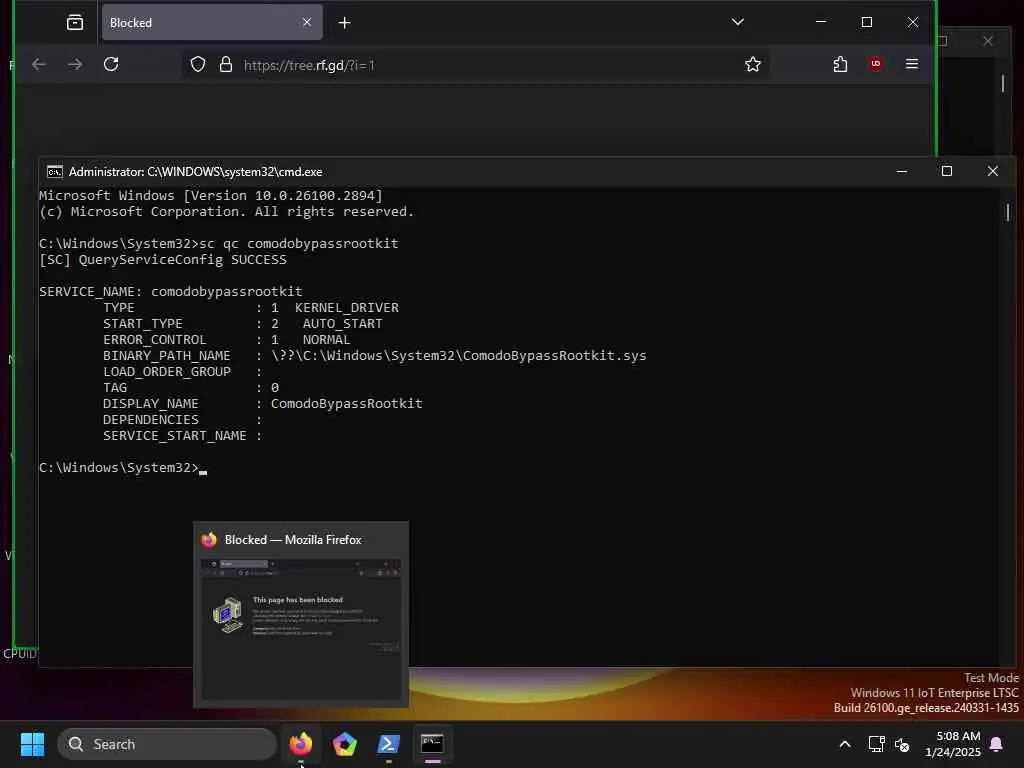
Task: Click the QueryServiceConfig SUCCESS line
Action: [163, 260]
